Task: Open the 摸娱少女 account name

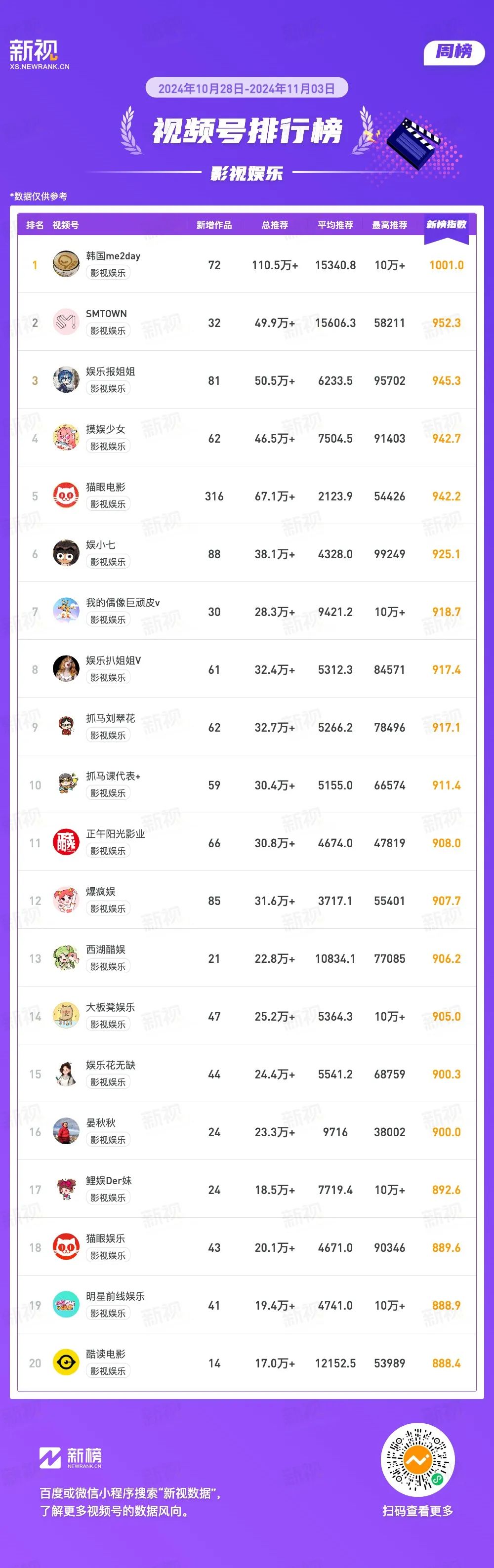Action: pyautogui.click(x=105, y=429)
